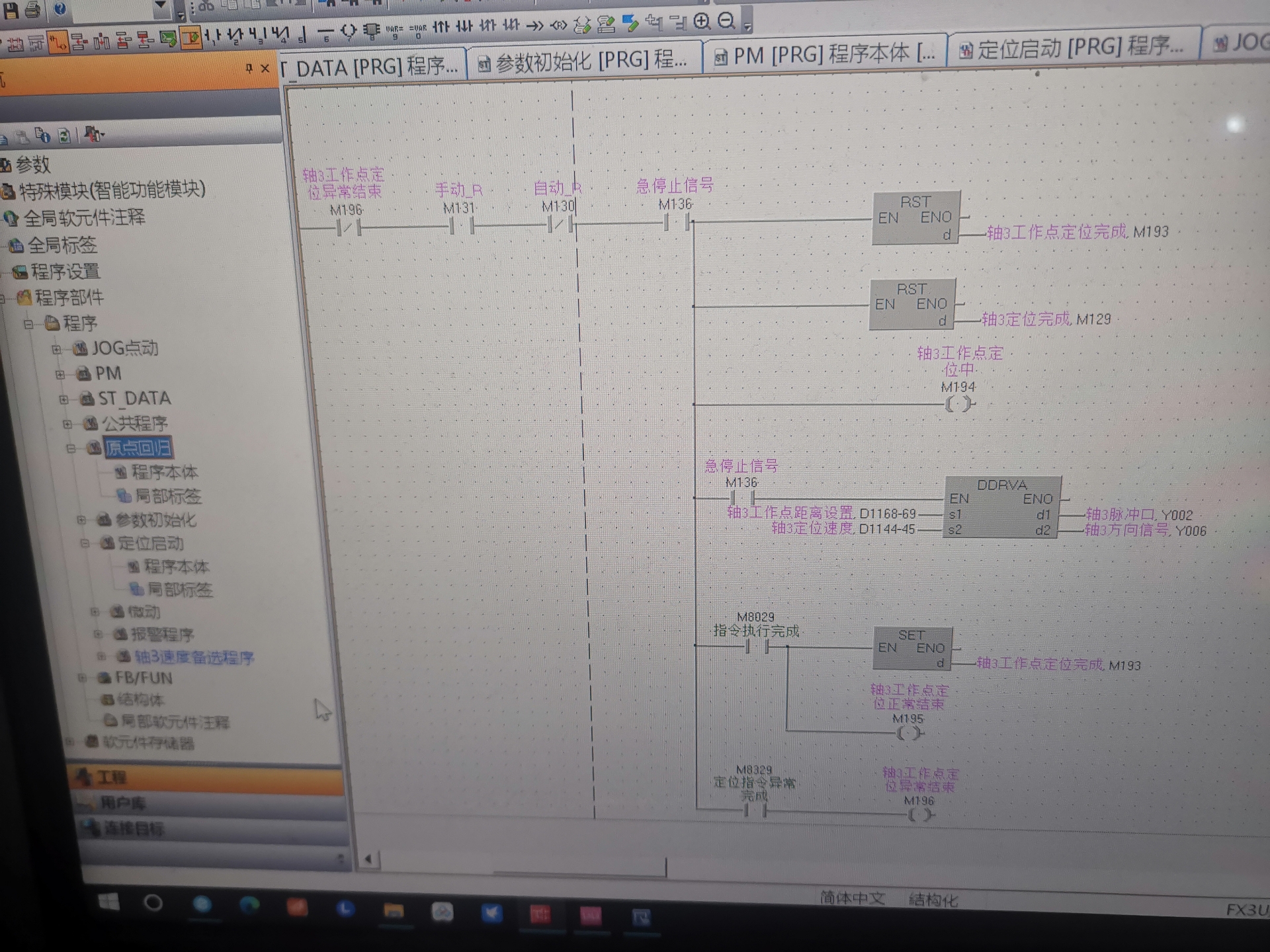This screenshot has height=952, width=1270.
Task: Open the 定位启动 [PRG] tab
Action: coord(1072,48)
